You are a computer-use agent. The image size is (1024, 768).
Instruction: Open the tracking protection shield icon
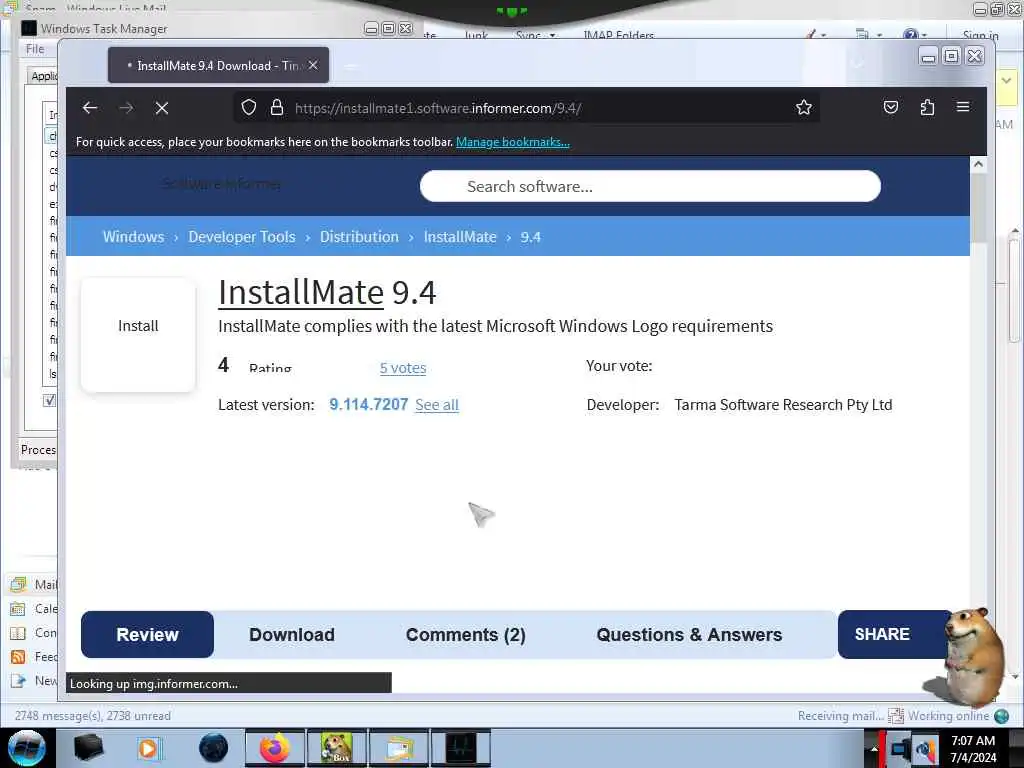[x=249, y=107]
